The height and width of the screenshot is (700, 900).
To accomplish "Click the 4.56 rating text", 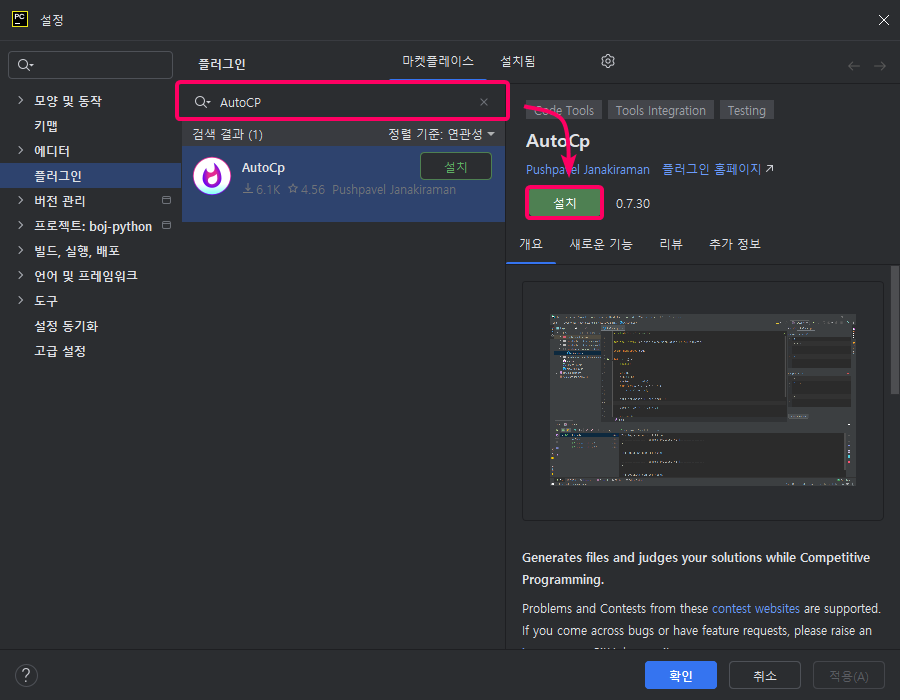I will [x=313, y=189].
